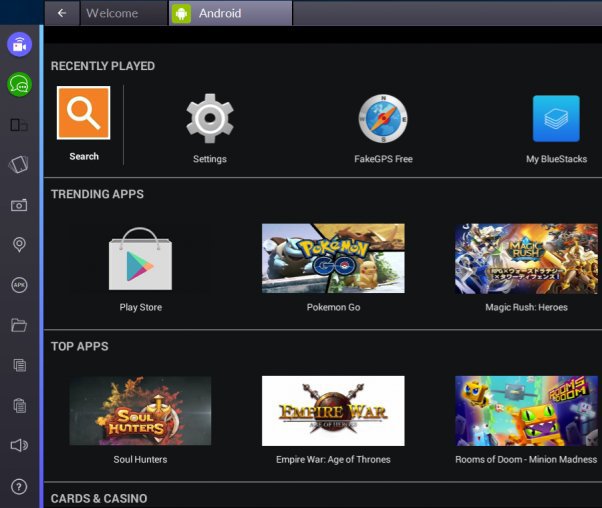The image size is (602, 508).
Task: Click the 'Settings' app label
Action: click(x=210, y=159)
